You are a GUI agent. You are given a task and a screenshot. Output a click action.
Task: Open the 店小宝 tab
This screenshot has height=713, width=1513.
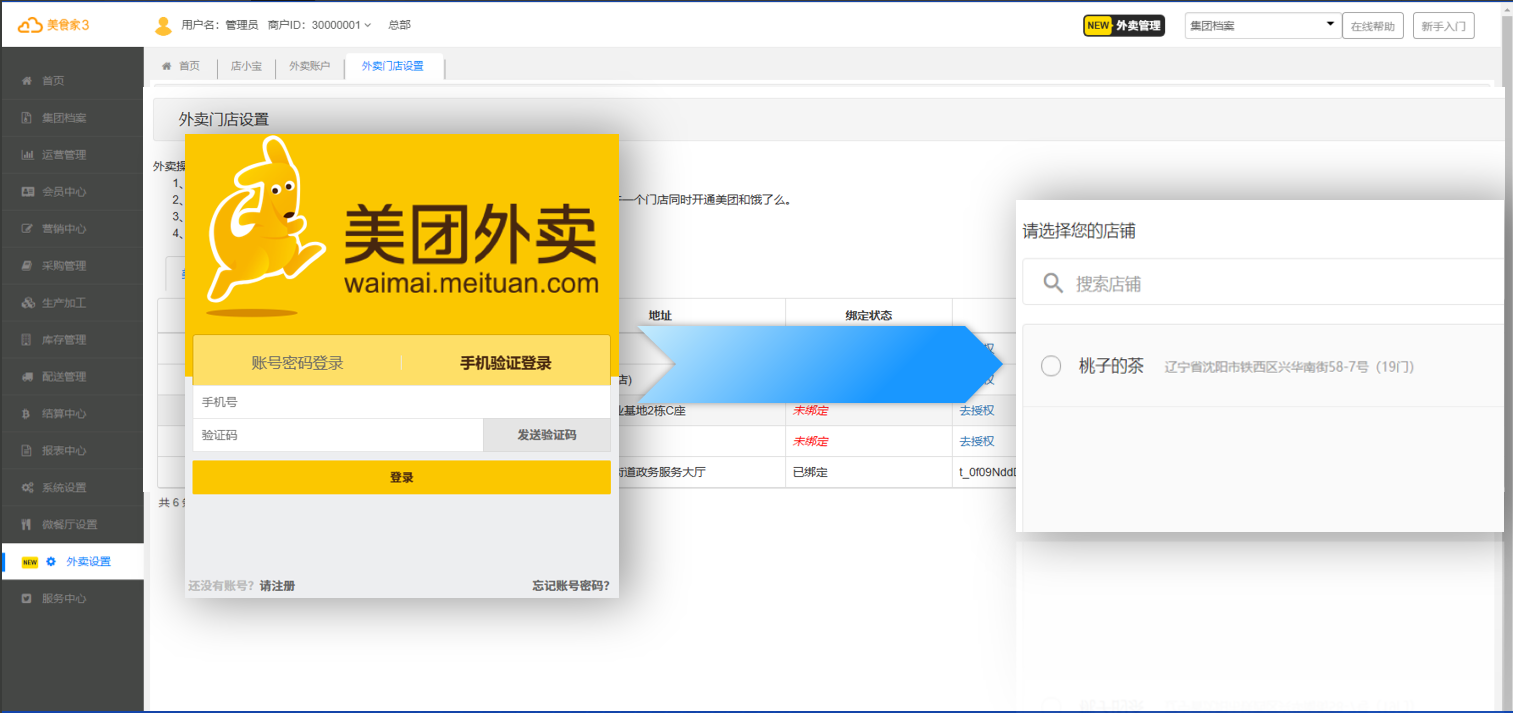(246, 66)
